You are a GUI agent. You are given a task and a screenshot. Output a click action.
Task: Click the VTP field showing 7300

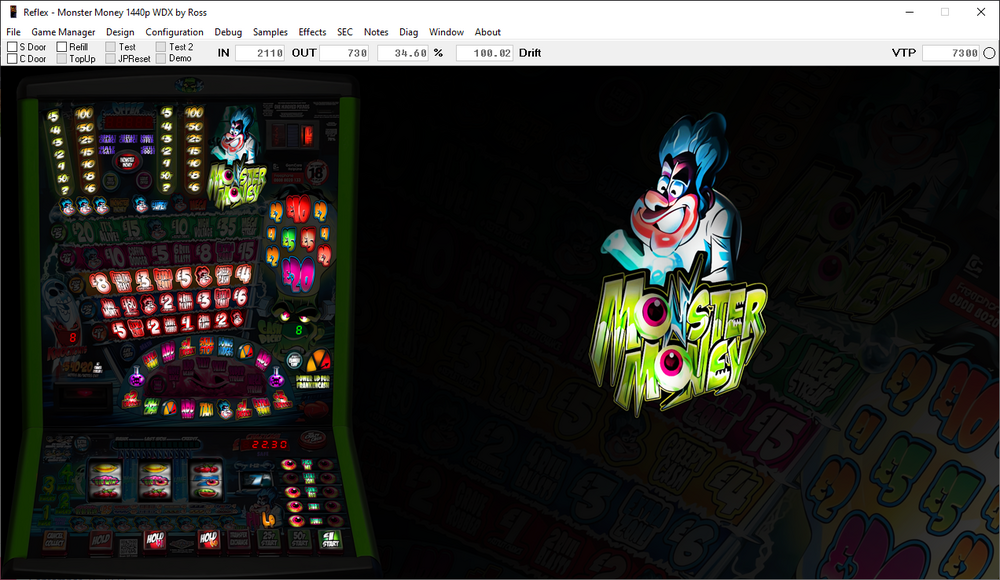point(951,53)
